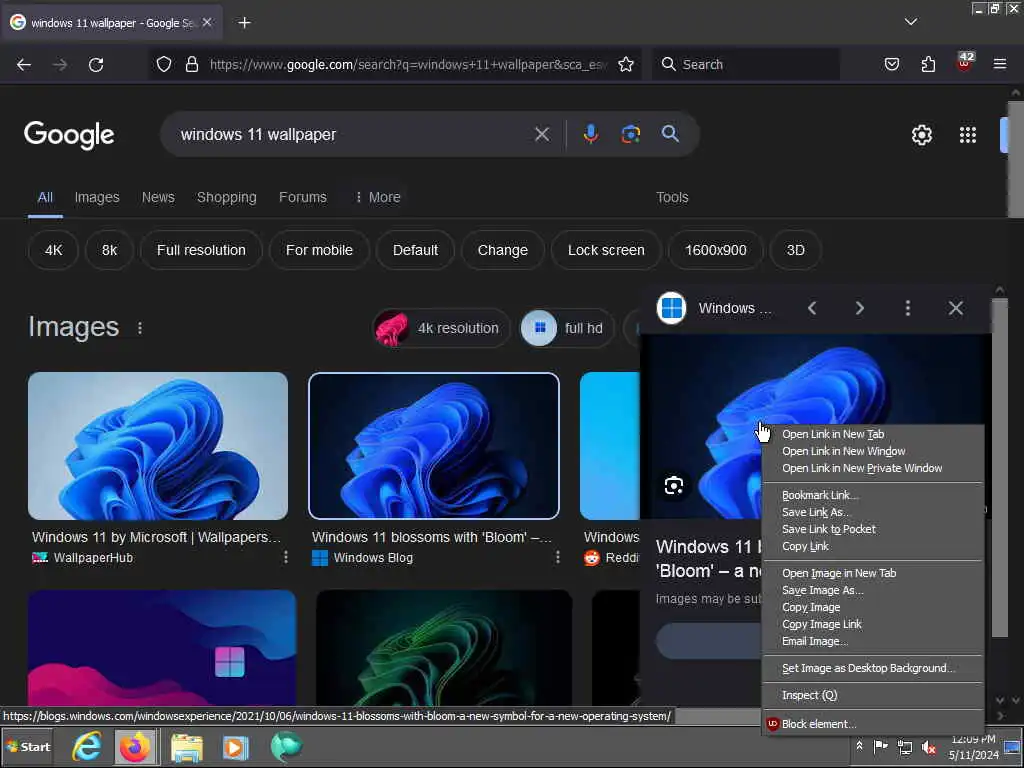The width and height of the screenshot is (1024, 768).
Task: Click the padlock site information icon
Action: pyautogui.click(x=191, y=64)
